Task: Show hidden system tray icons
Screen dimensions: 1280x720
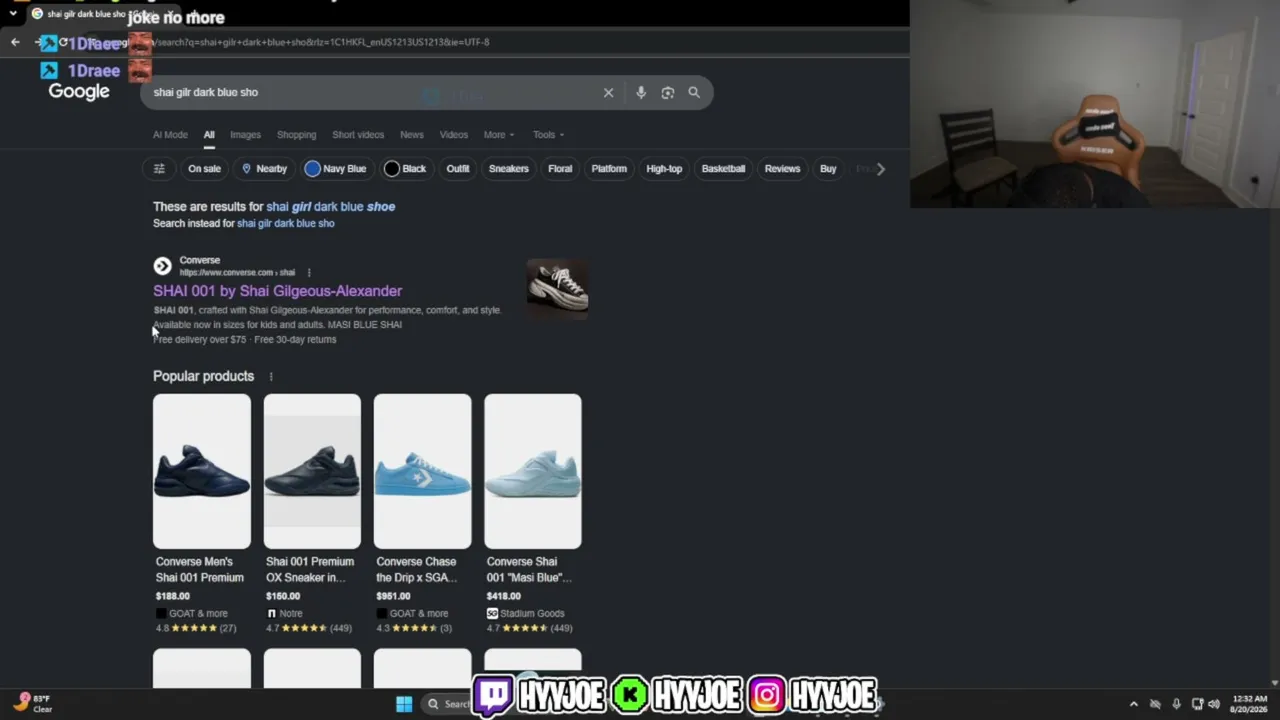Action: [x=1133, y=704]
